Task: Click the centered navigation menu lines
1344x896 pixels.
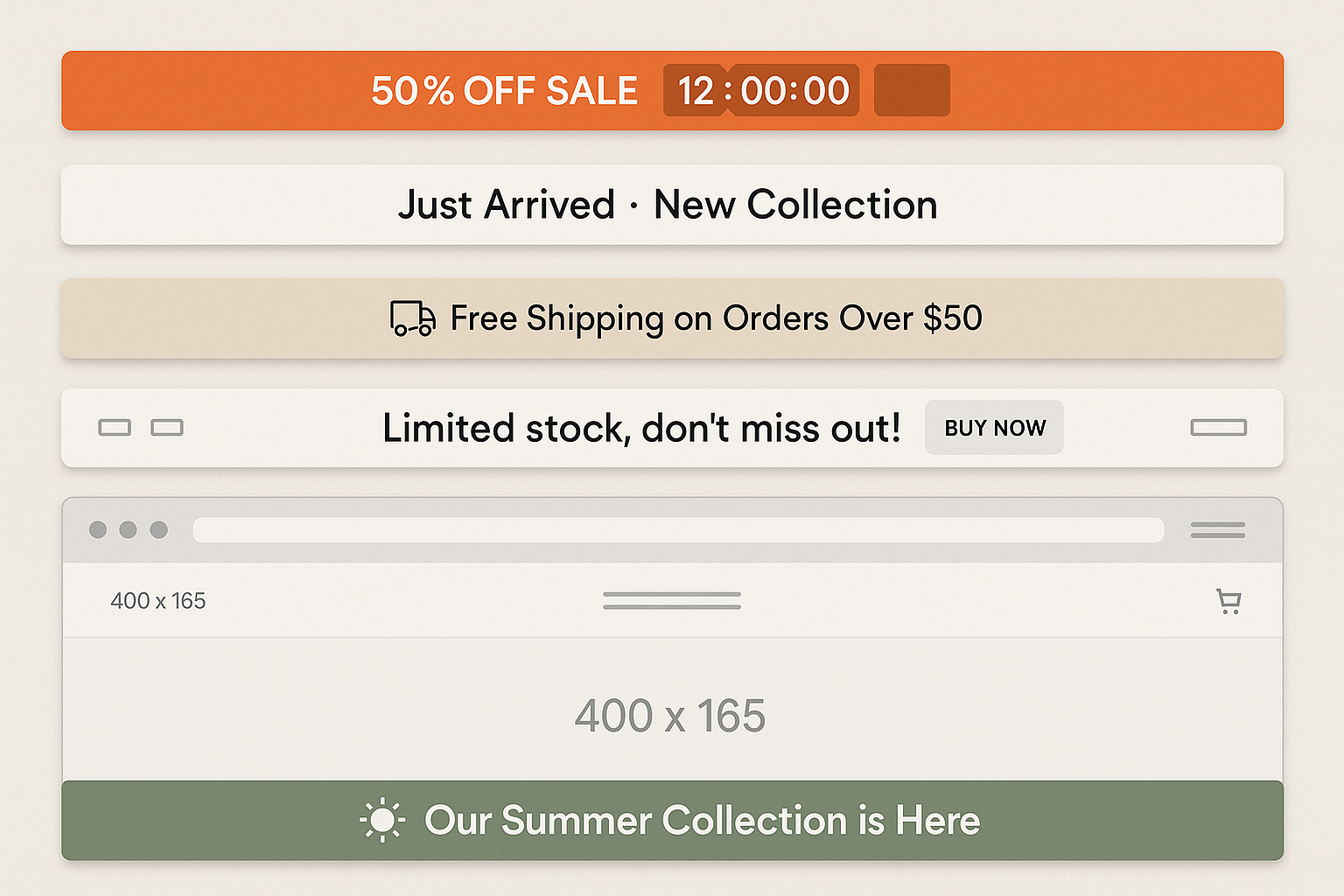Action: click(x=671, y=601)
